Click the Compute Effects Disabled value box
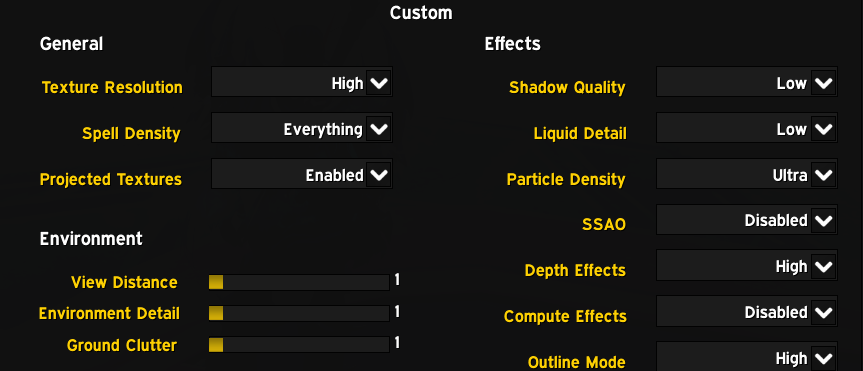863x371 pixels. (747, 311)
